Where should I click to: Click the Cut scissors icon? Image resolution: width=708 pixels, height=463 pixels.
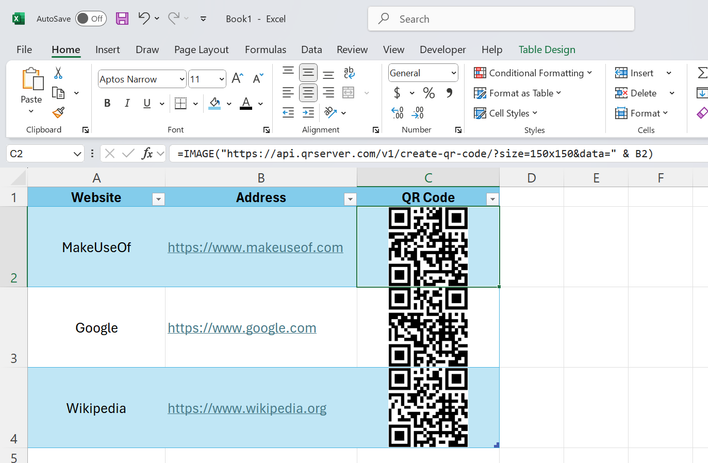pyautogui.click(x=58, y=73)
